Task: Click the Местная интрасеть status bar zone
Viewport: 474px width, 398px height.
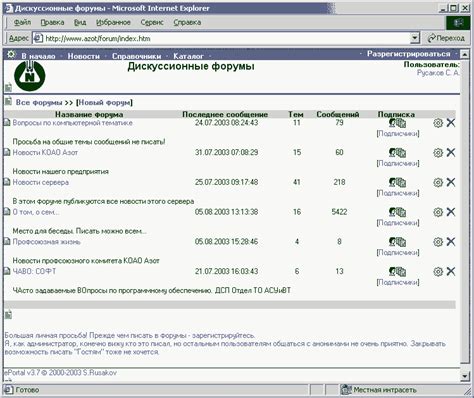Action: point(380,390)
